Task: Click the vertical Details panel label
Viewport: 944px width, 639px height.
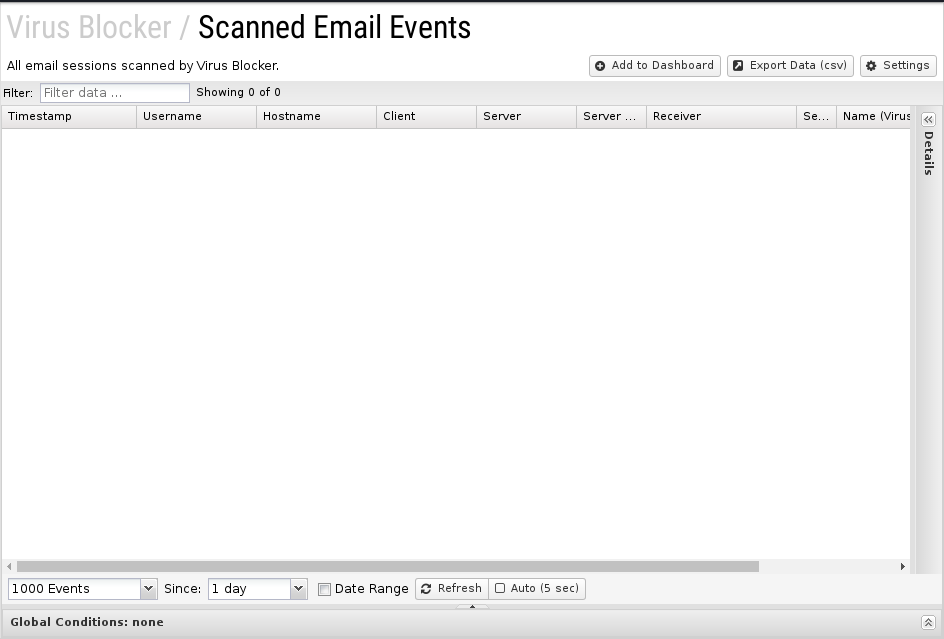Action: [x=928, y=153]
